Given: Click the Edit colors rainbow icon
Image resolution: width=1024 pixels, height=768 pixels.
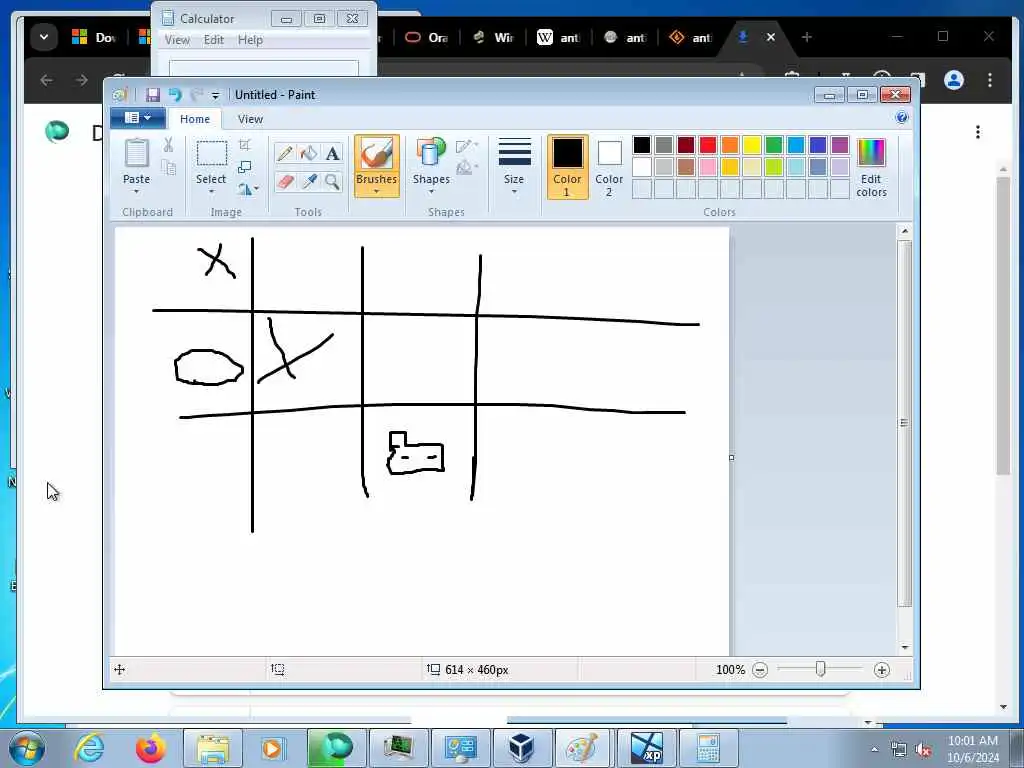Looking at the screenshot, I should coord(871,153).
